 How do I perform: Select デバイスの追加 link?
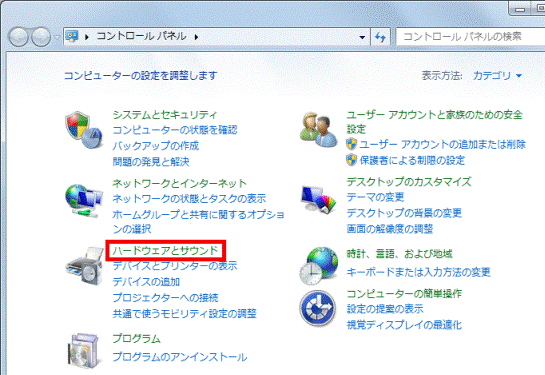pos(146,282)
